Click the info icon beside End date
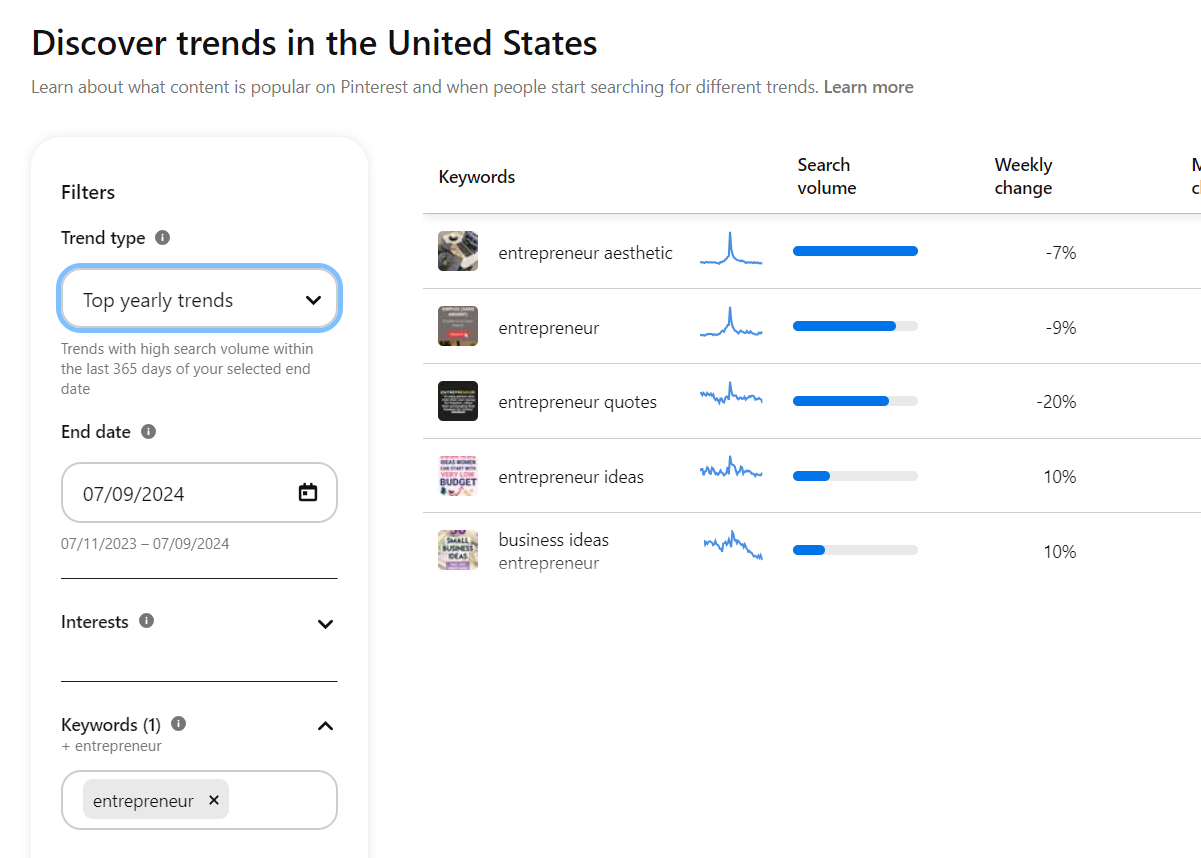The height and width of the screenshot is (858, 1201). point(148,432)
